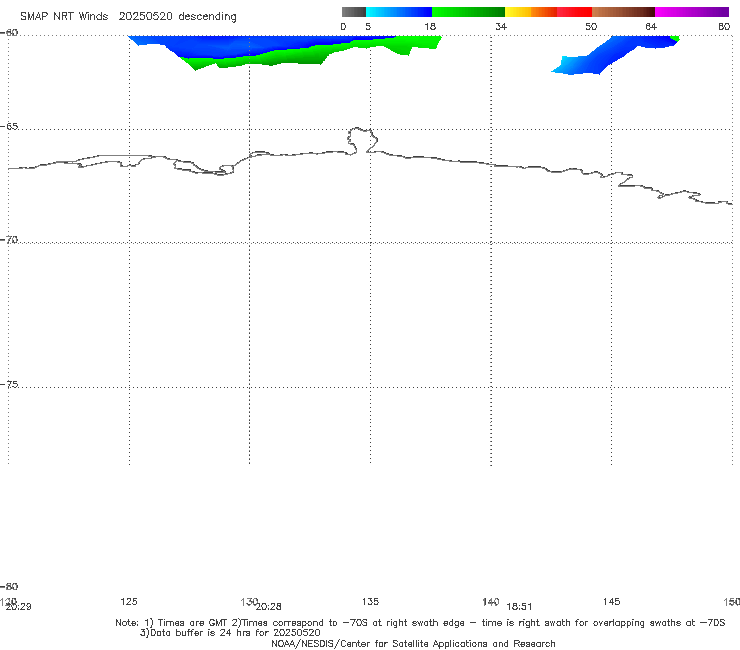Image resolution: width=740 pixels, height=650 pixels.
Task: Click the longitude label '135'
Action: pos(370,601)
